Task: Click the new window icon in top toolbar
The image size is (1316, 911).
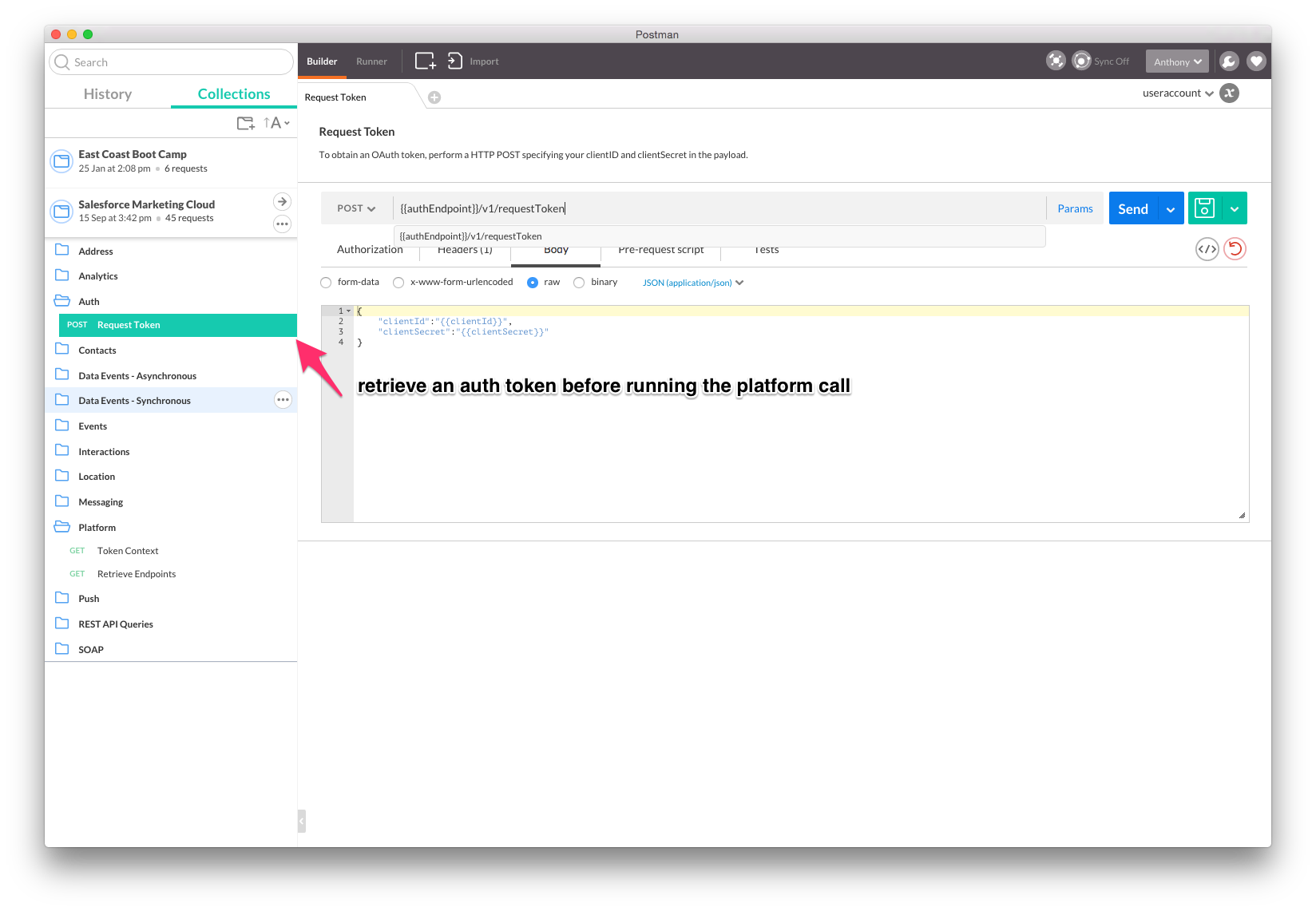Action: tap(425, 61)
